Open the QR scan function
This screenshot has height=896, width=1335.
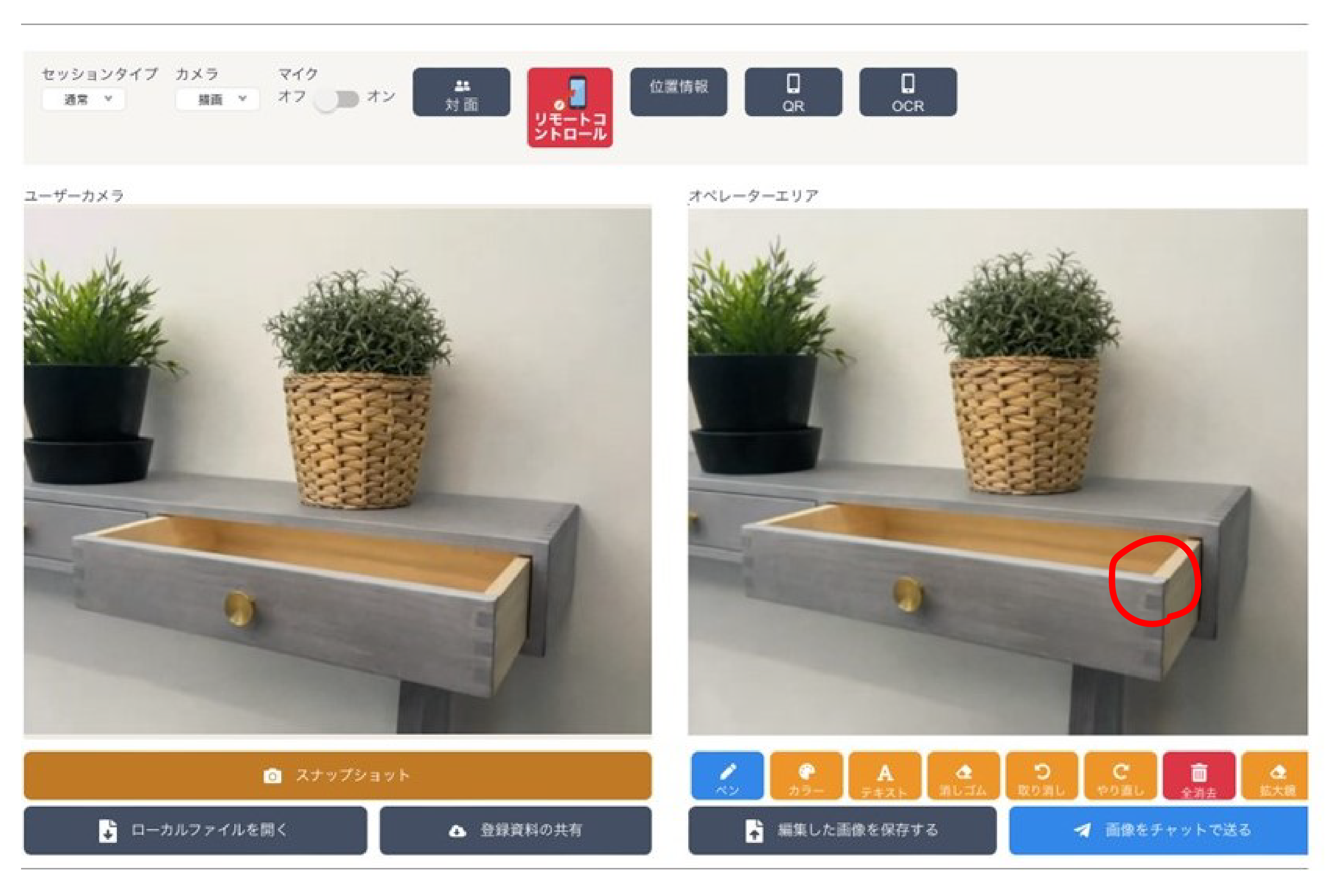pyautogui.click(x=793, y=93)
